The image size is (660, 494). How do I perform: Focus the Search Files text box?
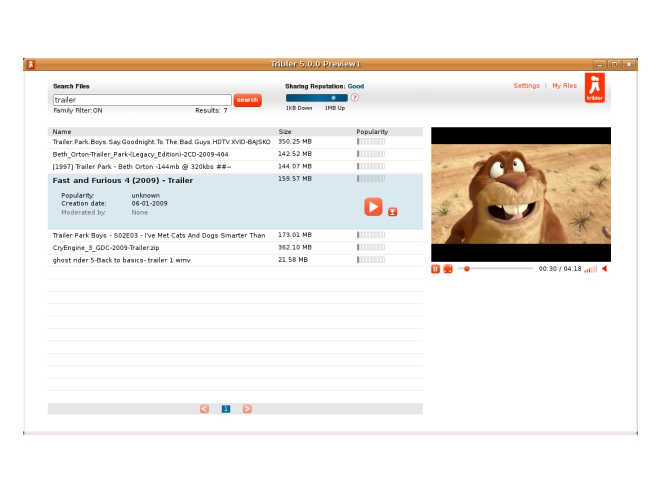coord(141,100)
